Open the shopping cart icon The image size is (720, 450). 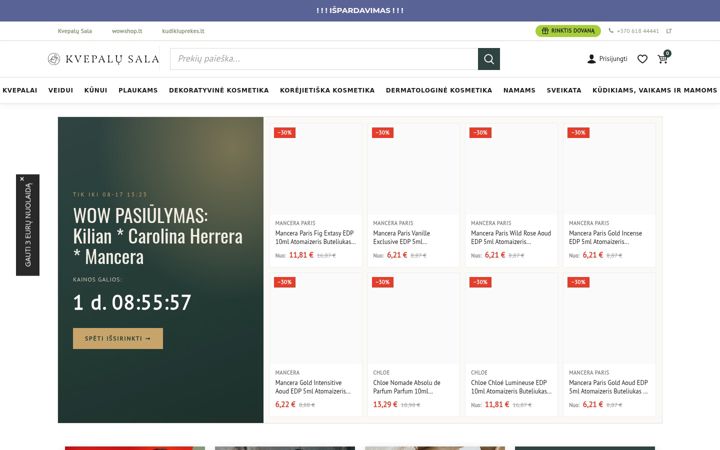663,59
